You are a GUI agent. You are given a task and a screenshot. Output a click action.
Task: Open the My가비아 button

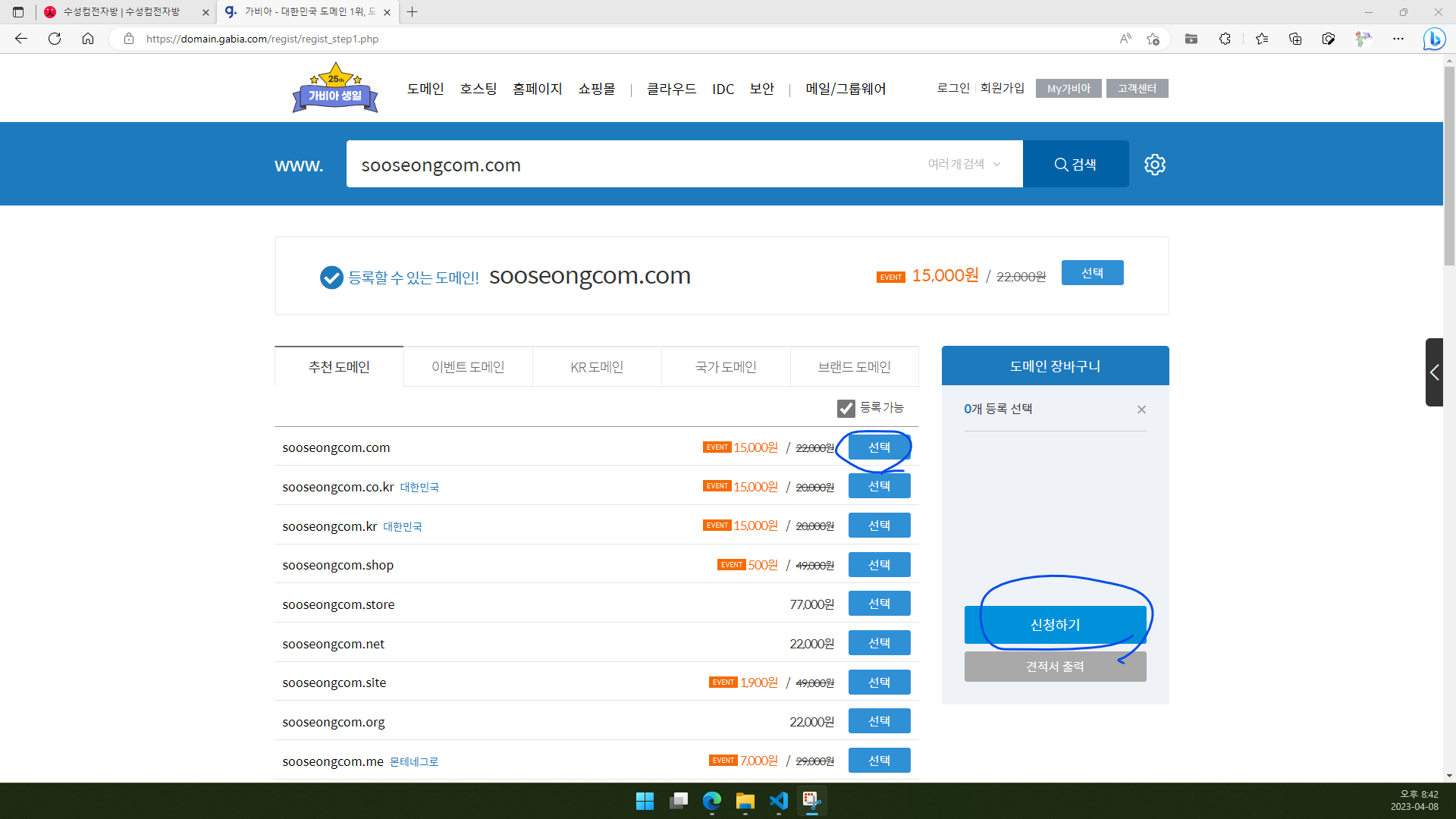click(1068, 89)
